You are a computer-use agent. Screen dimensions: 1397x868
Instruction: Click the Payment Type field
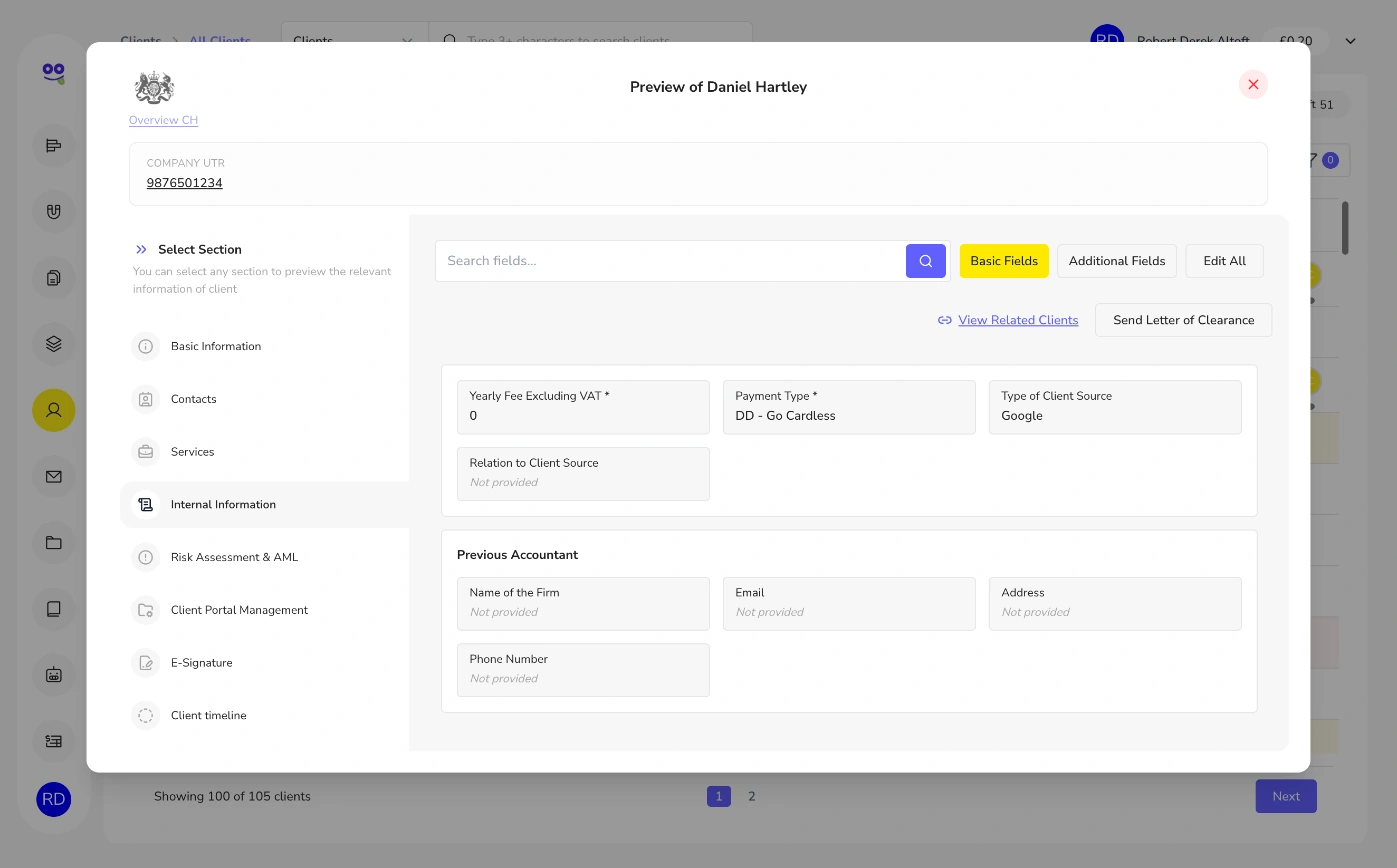click(849, 407)
